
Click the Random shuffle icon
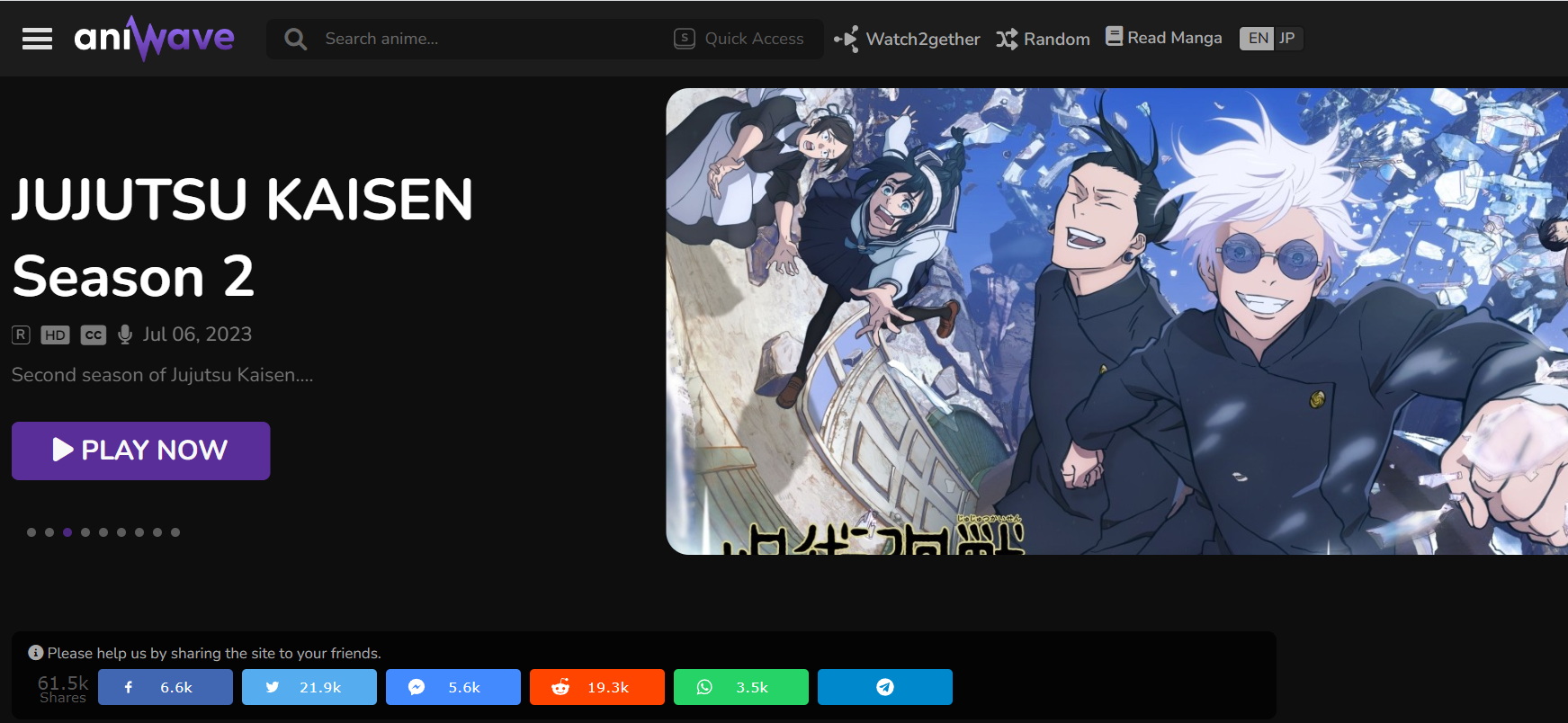[1007, 39]
